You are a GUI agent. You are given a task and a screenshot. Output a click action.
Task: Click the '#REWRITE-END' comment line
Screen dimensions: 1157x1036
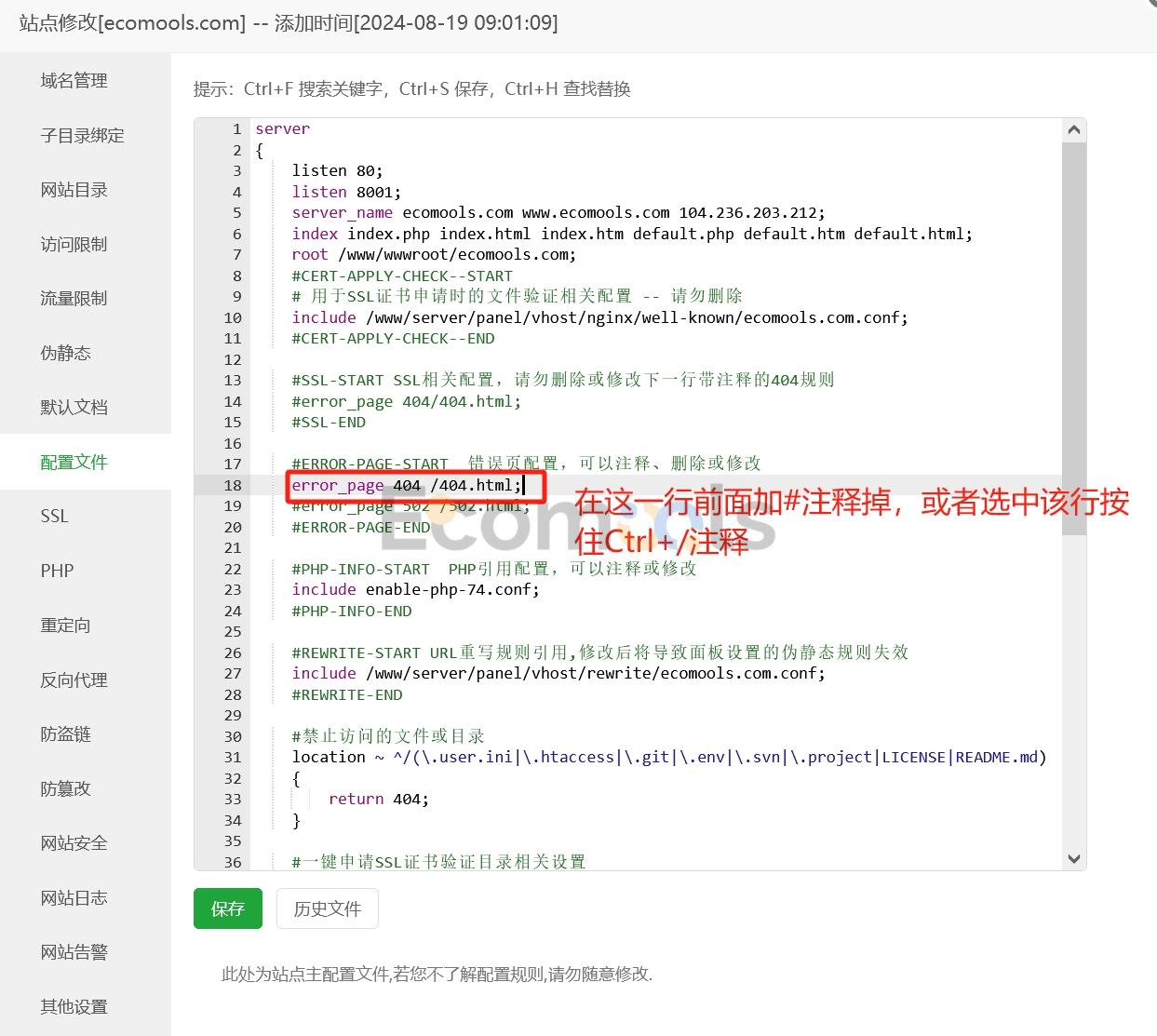[x=347, y=694]
